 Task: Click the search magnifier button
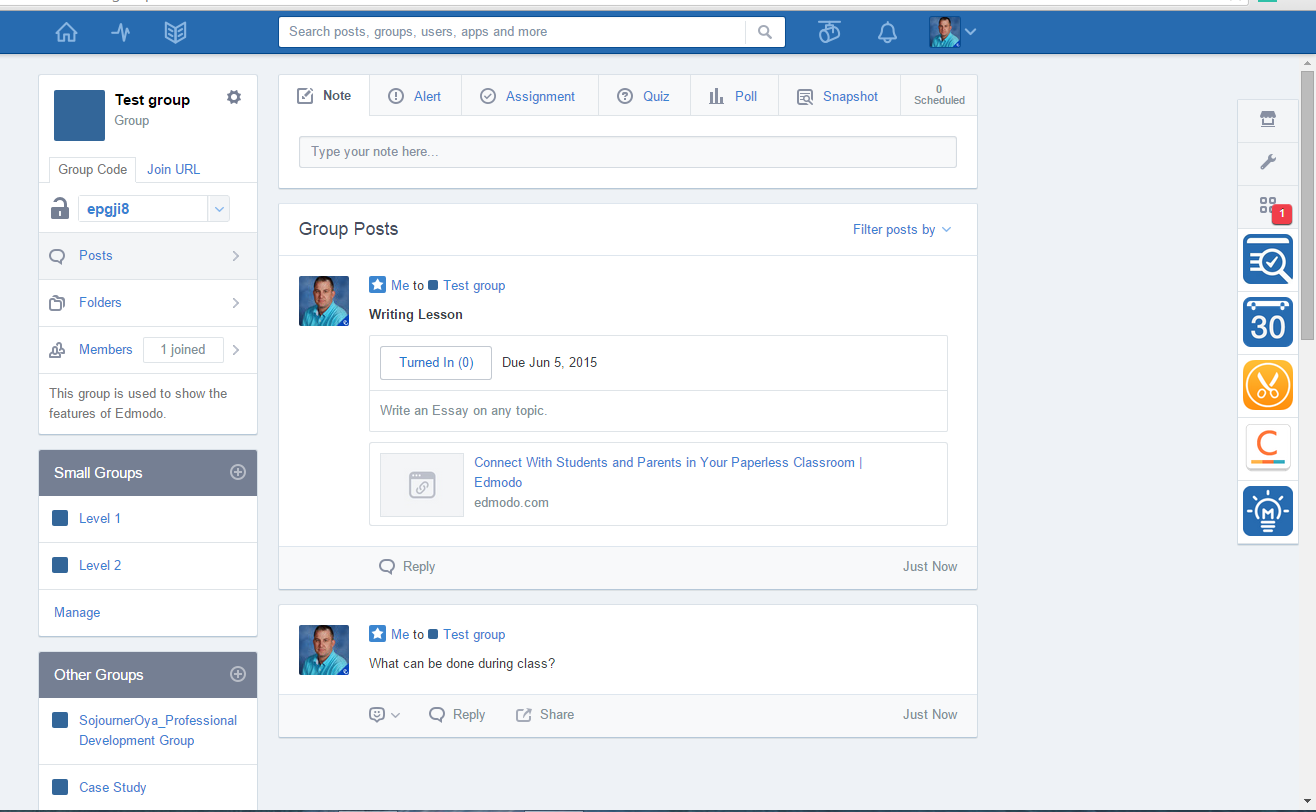click(x=765, y=32)
